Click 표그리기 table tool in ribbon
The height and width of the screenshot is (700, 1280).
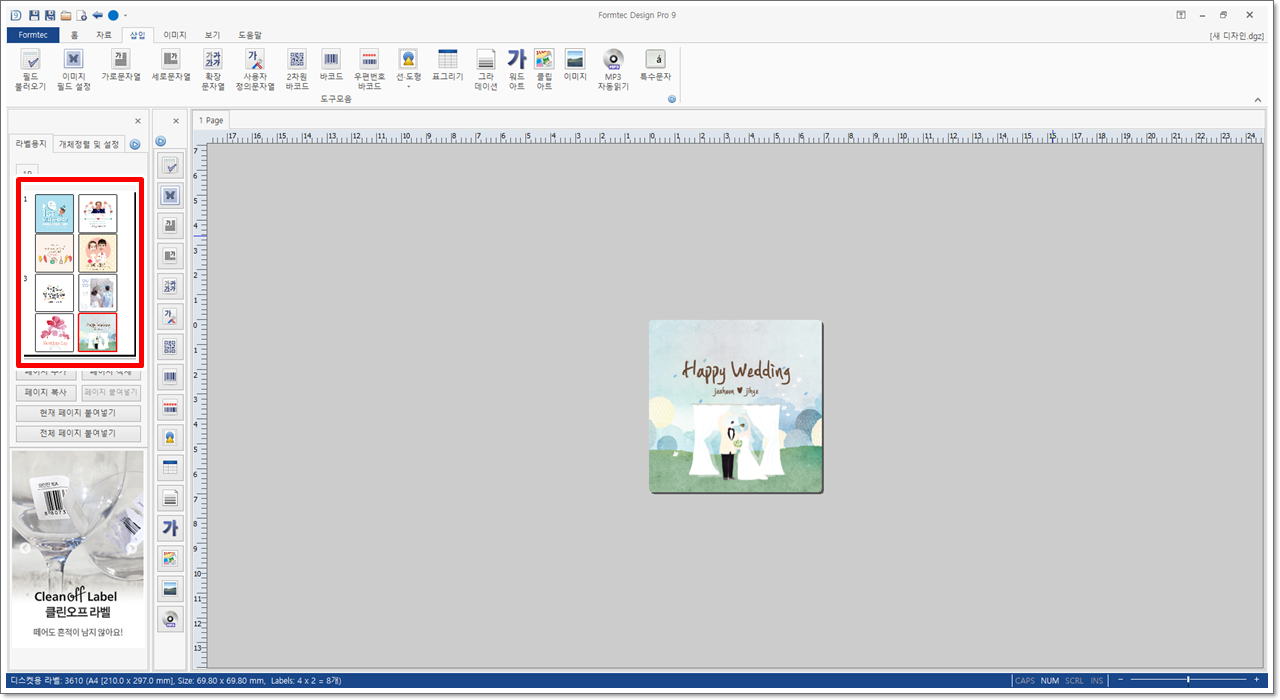(x=448, y=65)
